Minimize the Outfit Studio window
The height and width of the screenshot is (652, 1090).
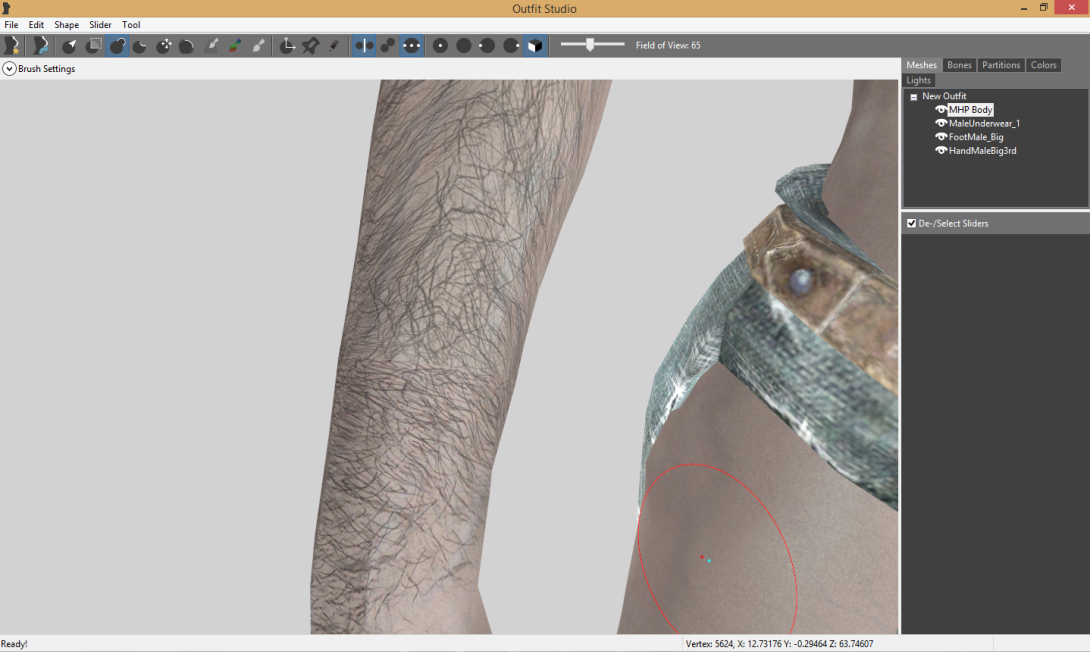(1024, 8)
